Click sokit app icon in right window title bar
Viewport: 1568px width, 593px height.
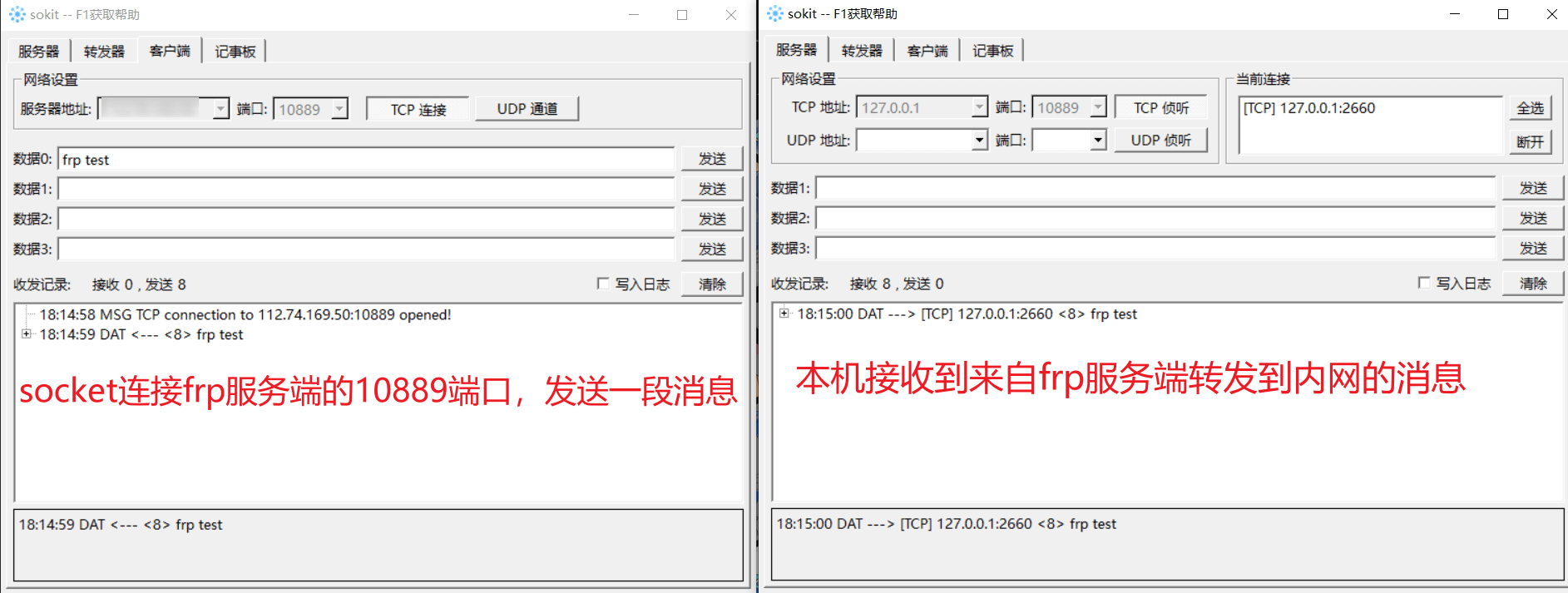[x=775, y=13]
